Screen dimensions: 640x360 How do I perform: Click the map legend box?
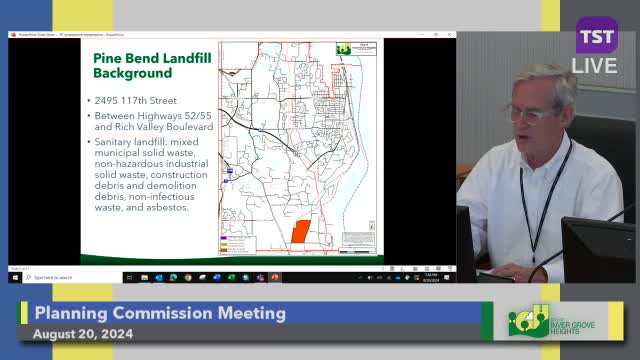tap(238, 244)
